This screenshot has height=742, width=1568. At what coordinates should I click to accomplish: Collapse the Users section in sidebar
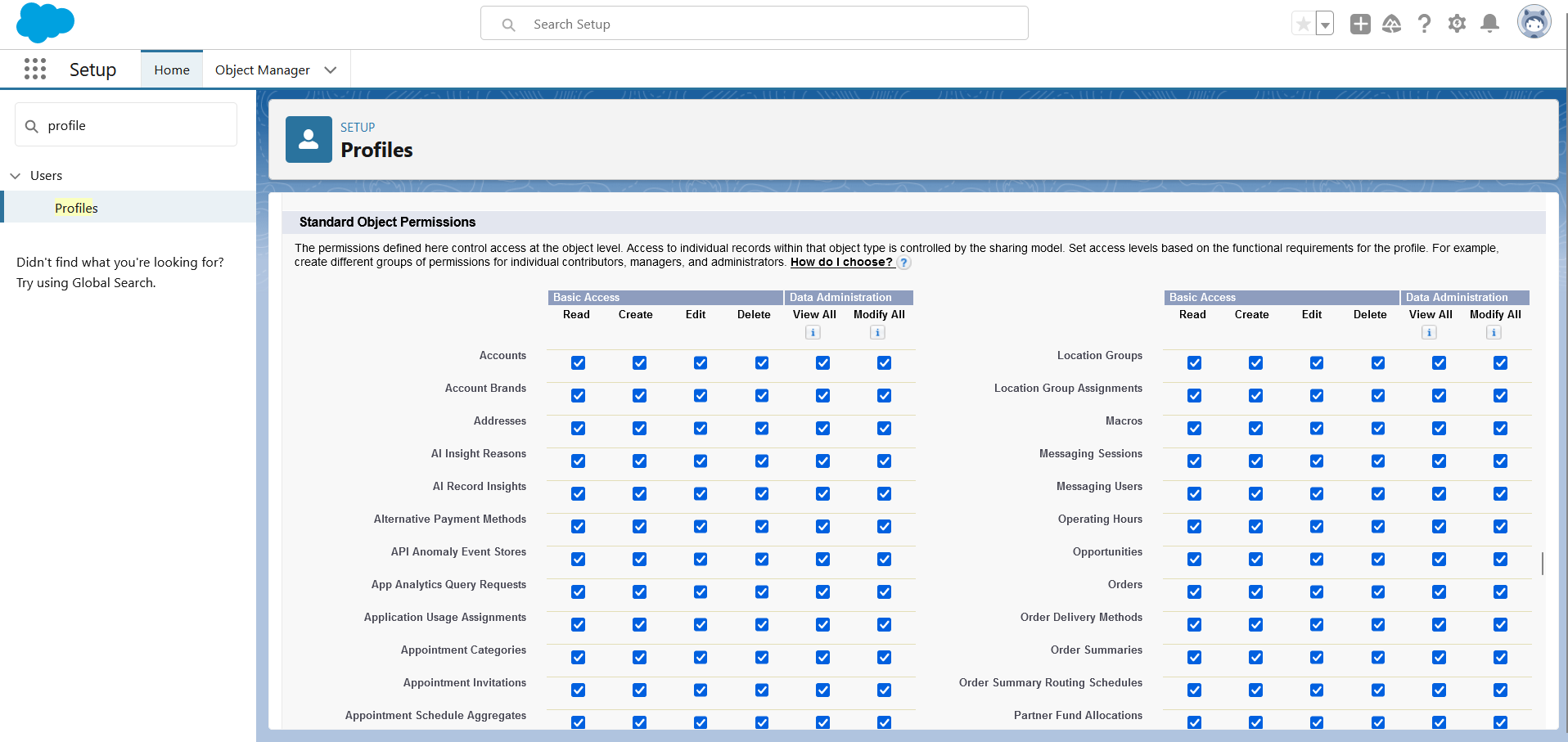tap(16, 176)
